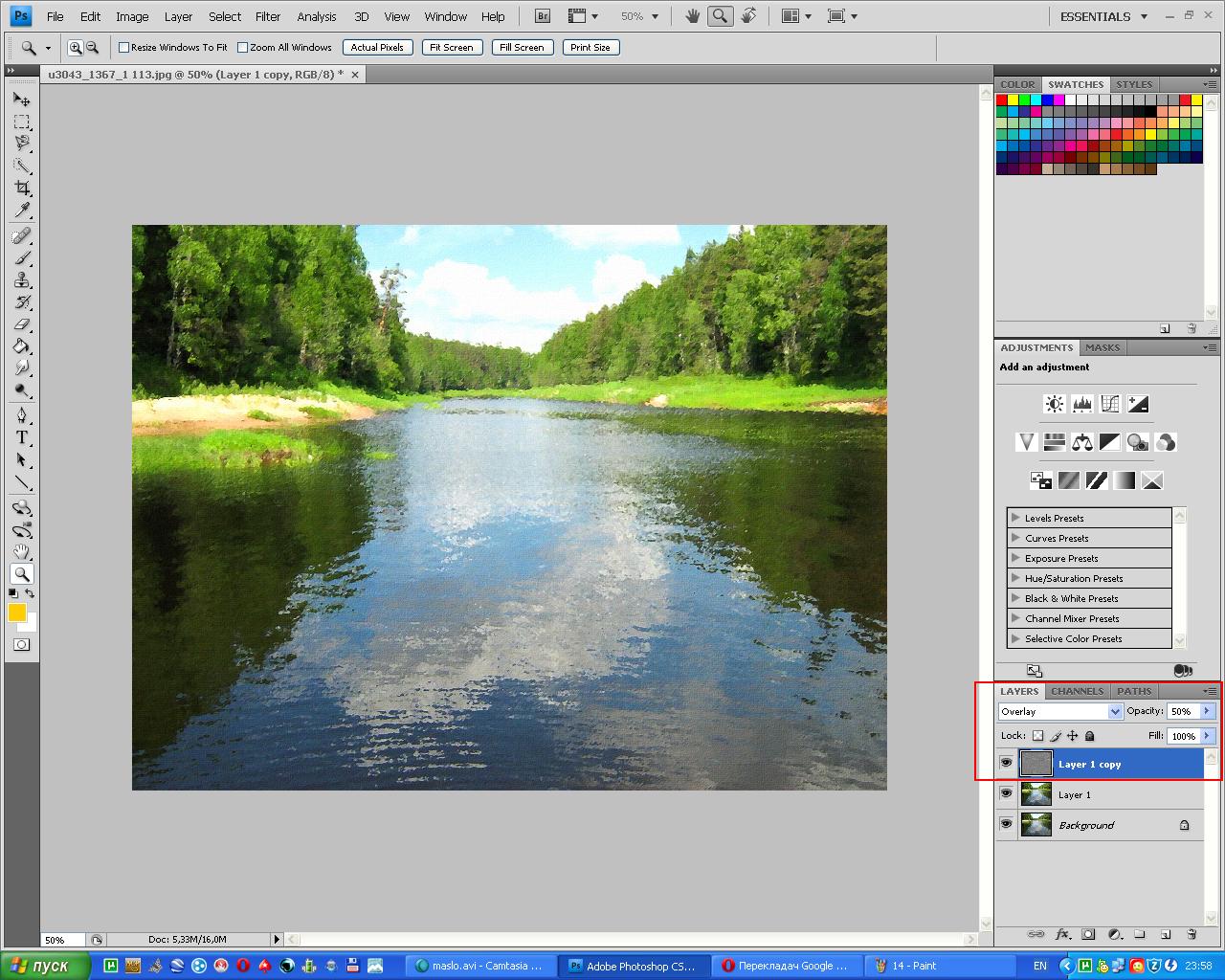Open the Filter menu
1225x980 pixels.
(268, 16)
